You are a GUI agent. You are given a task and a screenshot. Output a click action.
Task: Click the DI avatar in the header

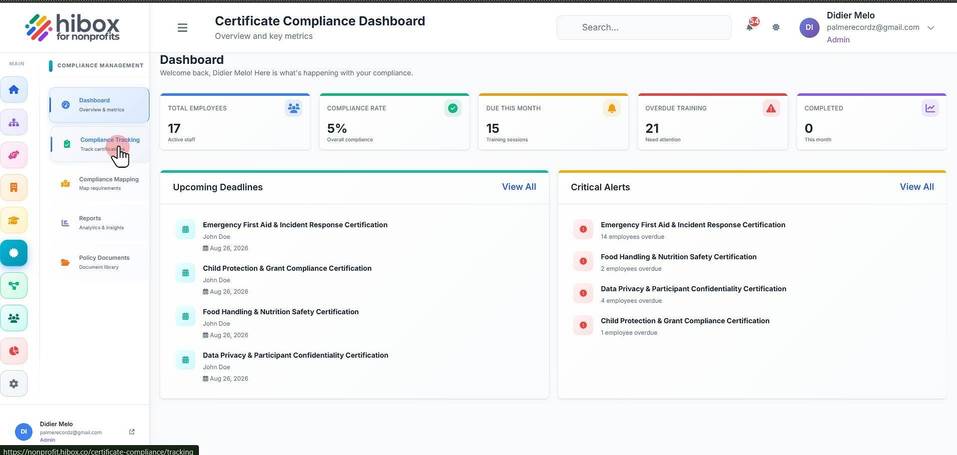coord(809,27)
